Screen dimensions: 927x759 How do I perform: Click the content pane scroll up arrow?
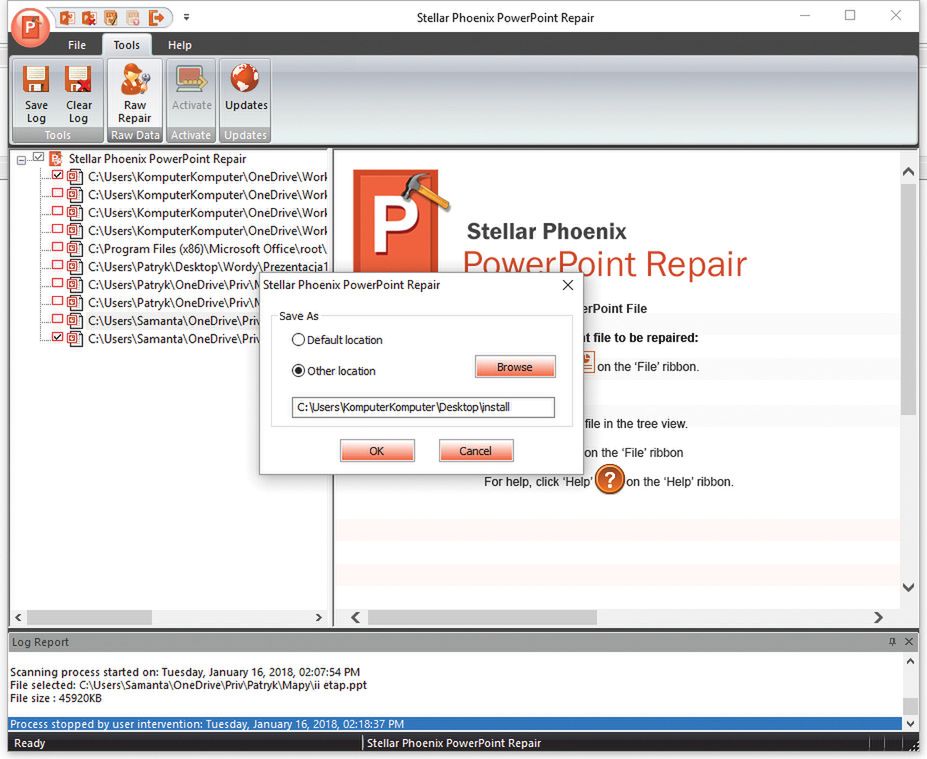(909, 172)
